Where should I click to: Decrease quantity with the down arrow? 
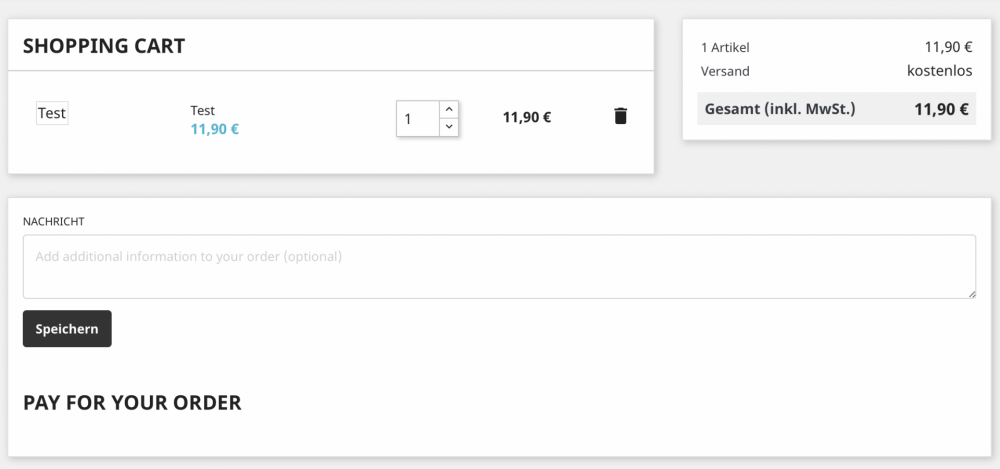[x=449, y=127]
